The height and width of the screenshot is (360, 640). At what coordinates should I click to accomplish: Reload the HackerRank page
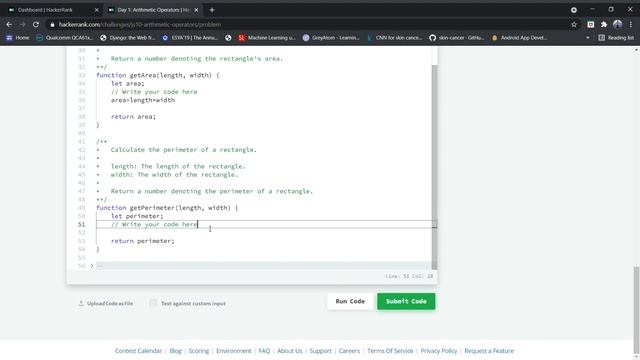[x=36, y=24]
